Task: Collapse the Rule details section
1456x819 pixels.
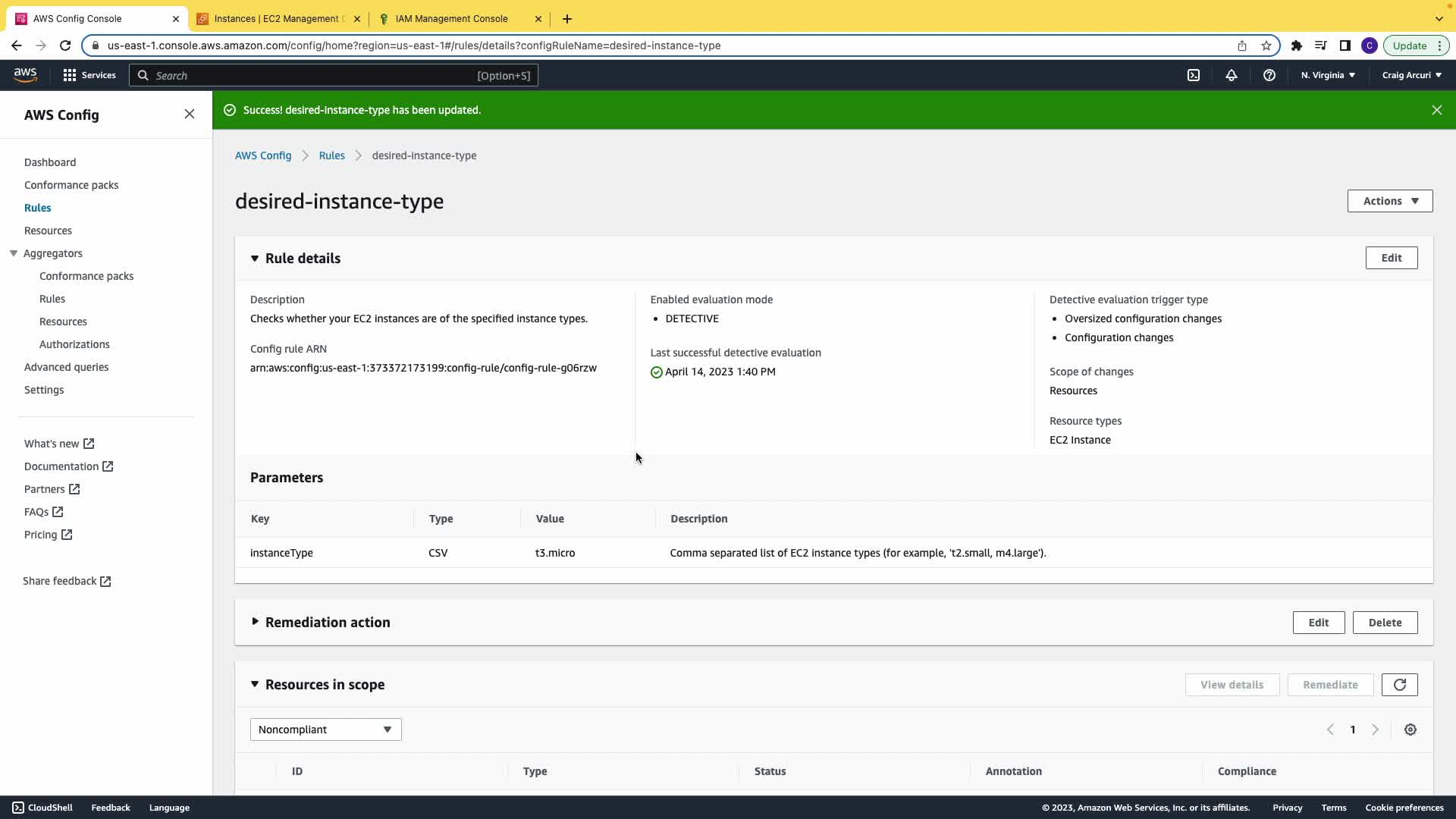Action: tap(255, 259)
